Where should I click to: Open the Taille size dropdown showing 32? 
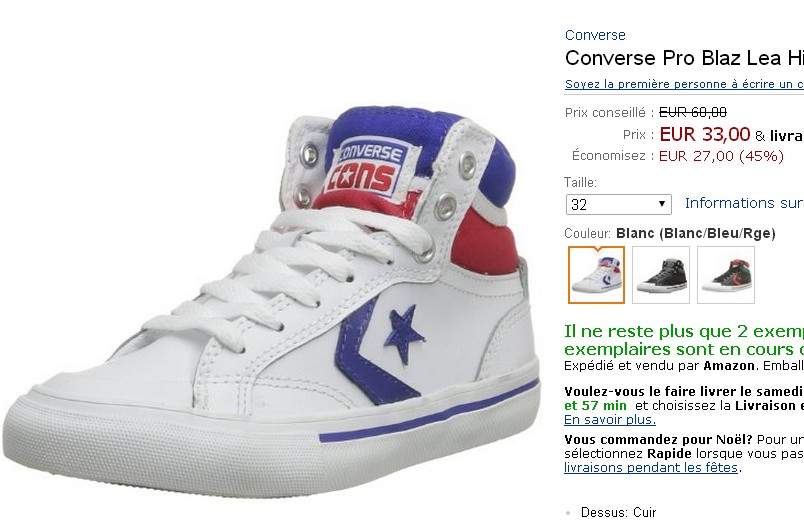tap(618, 204)
